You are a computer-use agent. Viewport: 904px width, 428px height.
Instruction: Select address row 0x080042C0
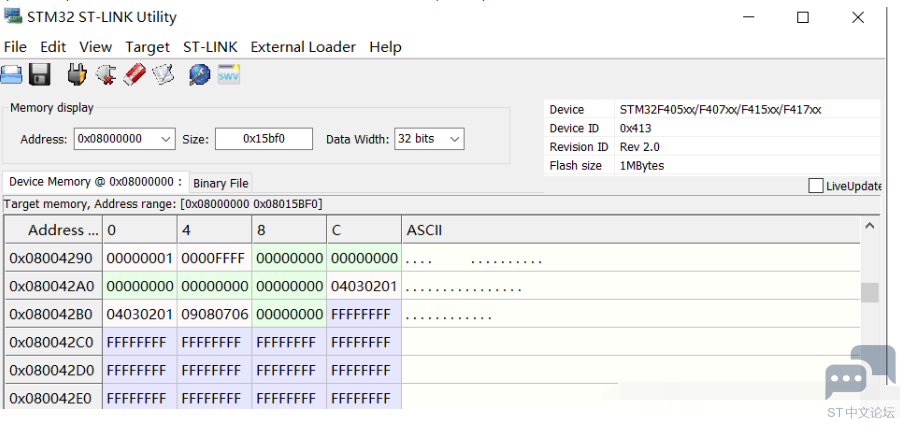[54, 342]
